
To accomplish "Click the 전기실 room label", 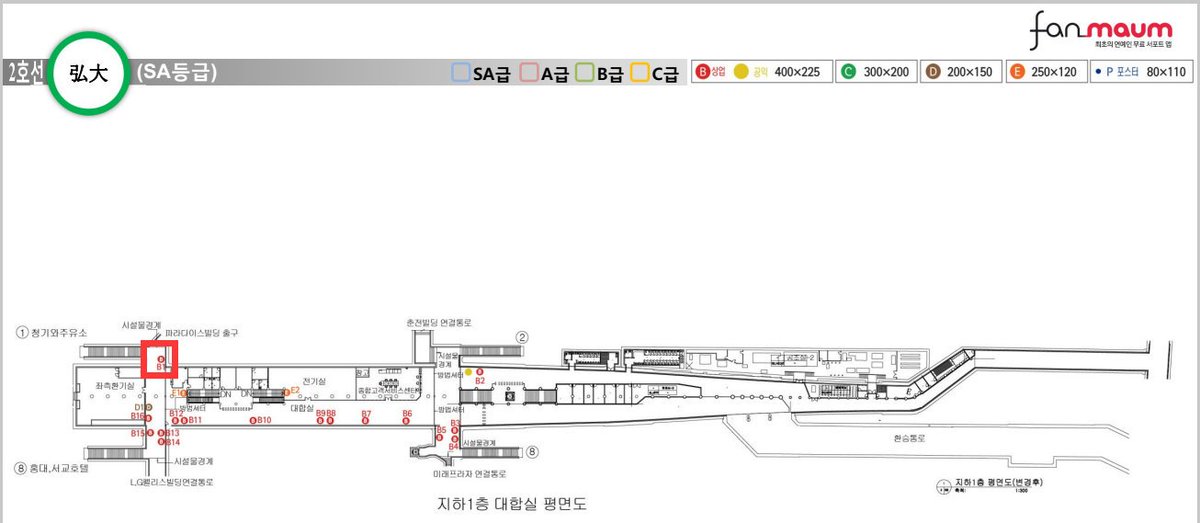I will (x=315, y=381).
